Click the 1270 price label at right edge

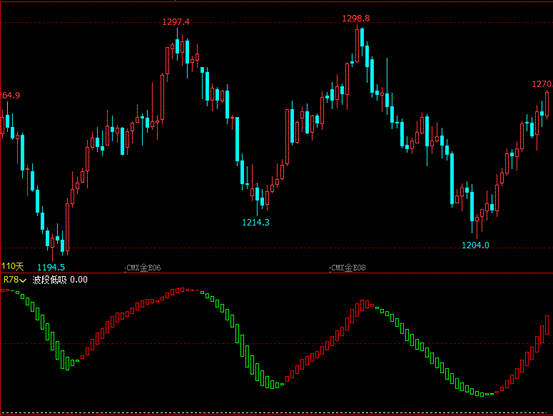coord(542,84)
